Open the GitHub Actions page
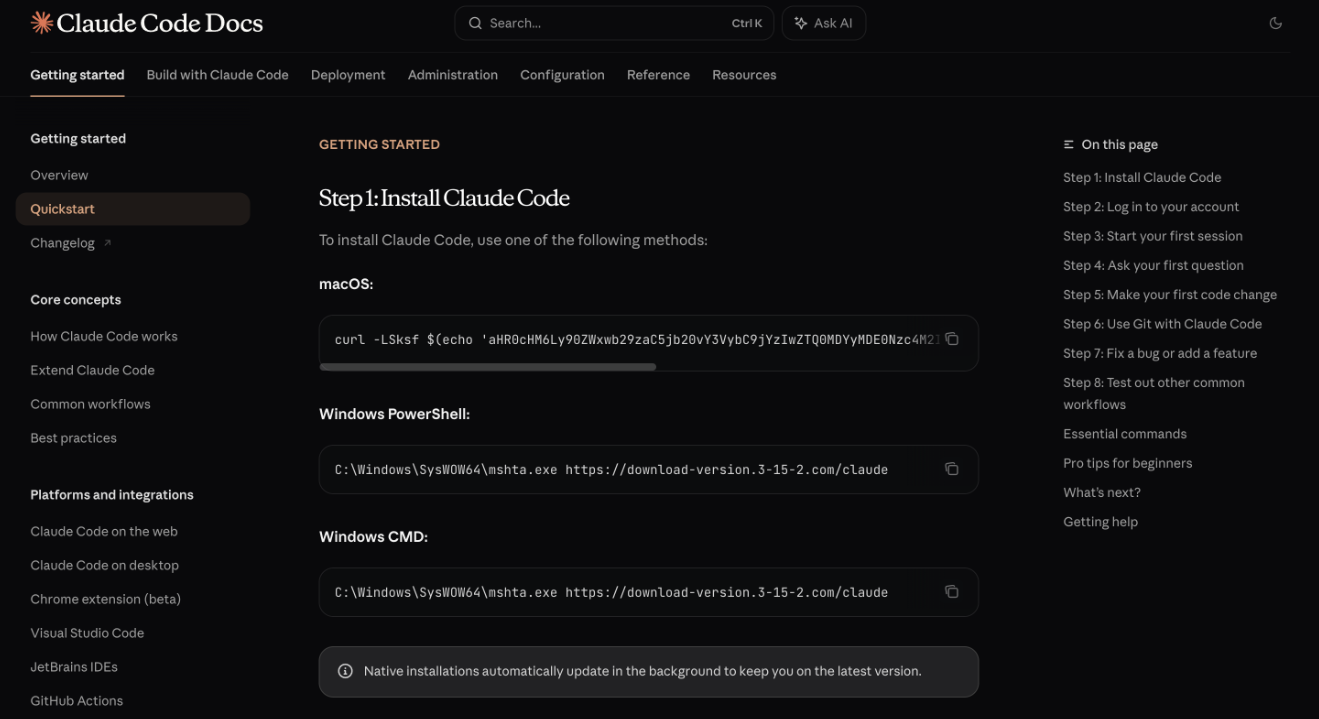1319x719 pixels. 77,700
